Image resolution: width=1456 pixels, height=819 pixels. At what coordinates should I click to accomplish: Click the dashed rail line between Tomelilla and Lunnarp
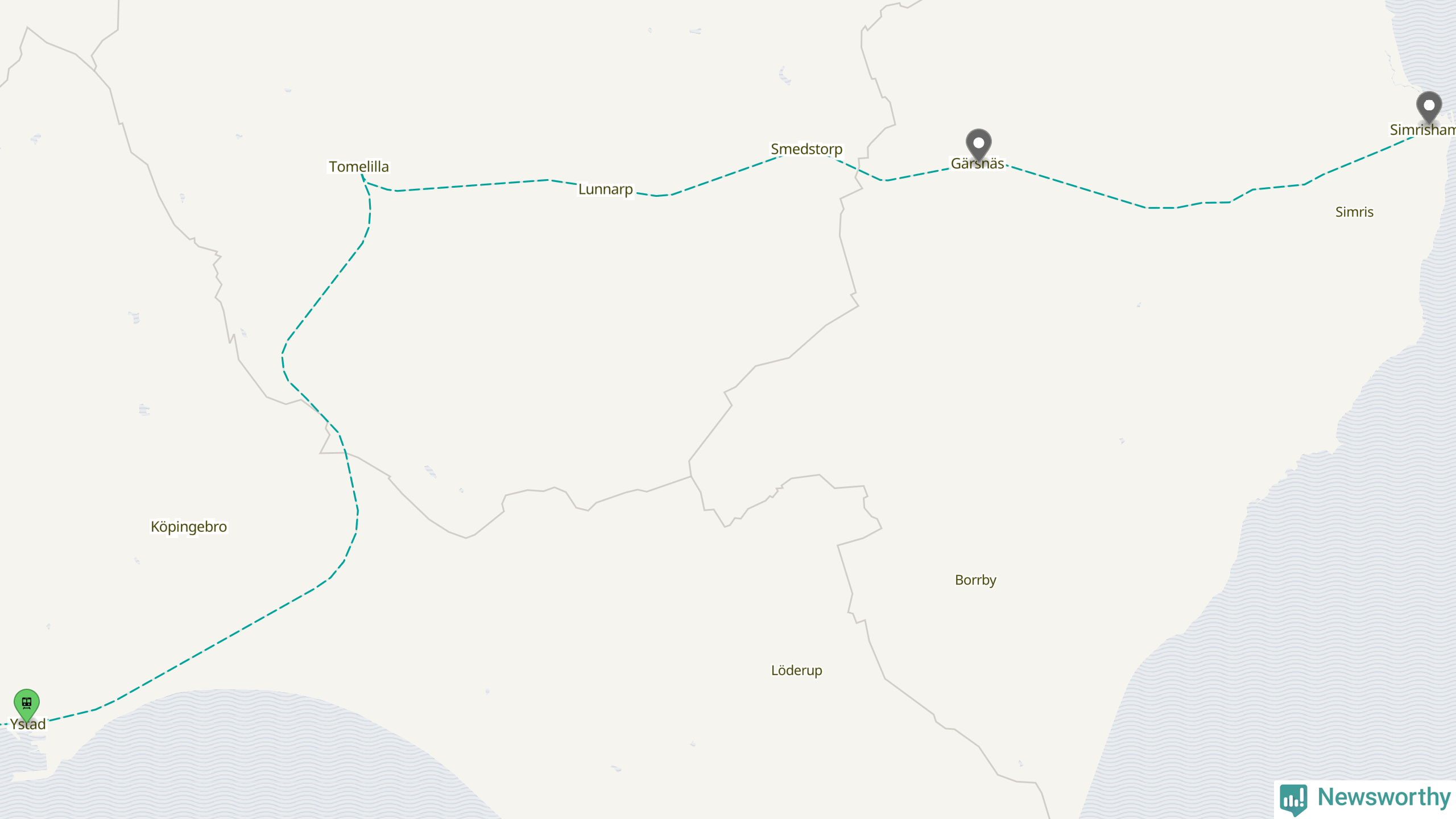coord(472,185)
